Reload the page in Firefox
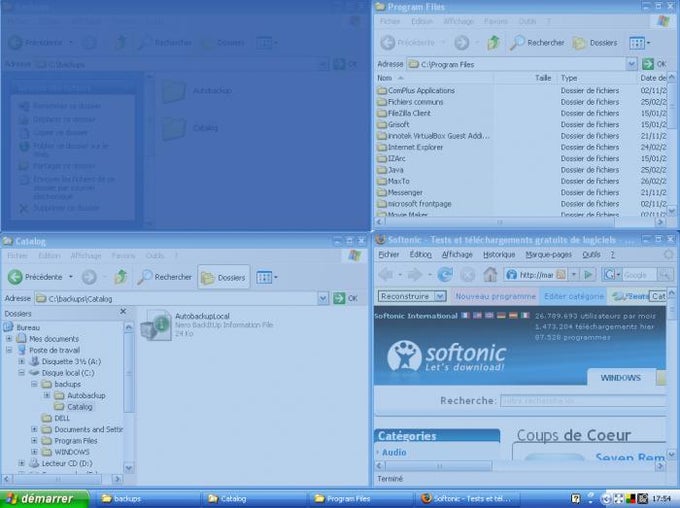Viewport: 680px width, 508px height. tap(445, 275)
